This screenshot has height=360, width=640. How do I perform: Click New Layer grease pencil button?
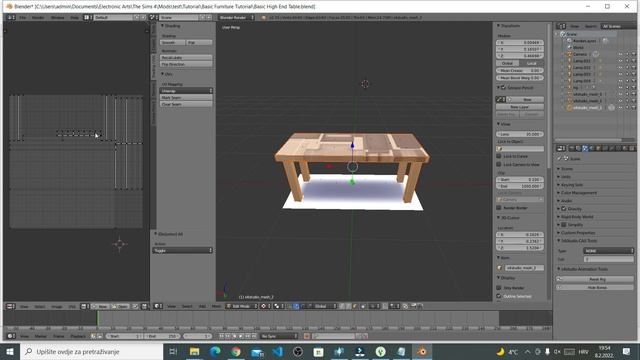tap(520, 107)
